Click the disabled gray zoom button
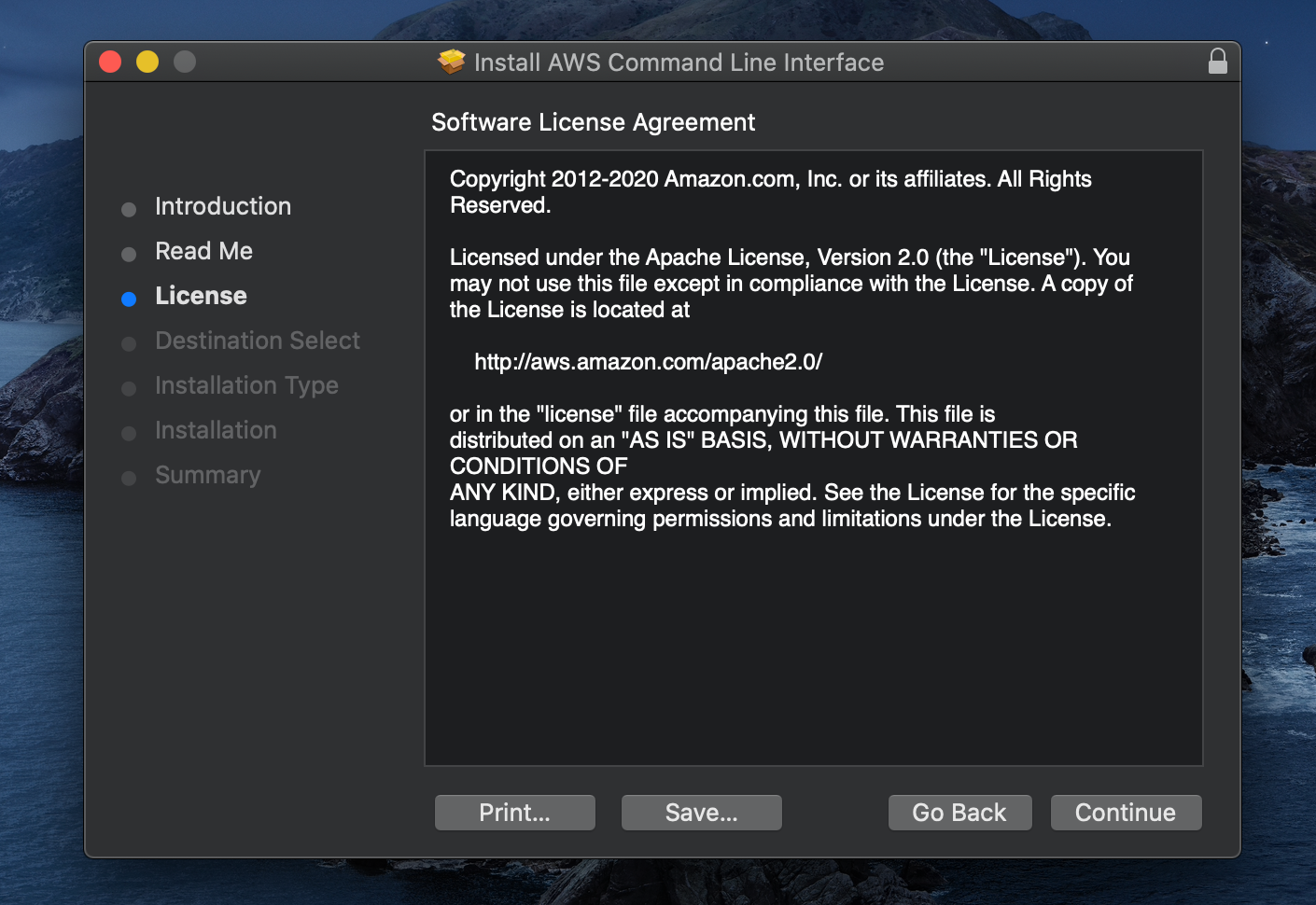The width and height of the screenshot is (1316, 905). [x=185, y=62]
